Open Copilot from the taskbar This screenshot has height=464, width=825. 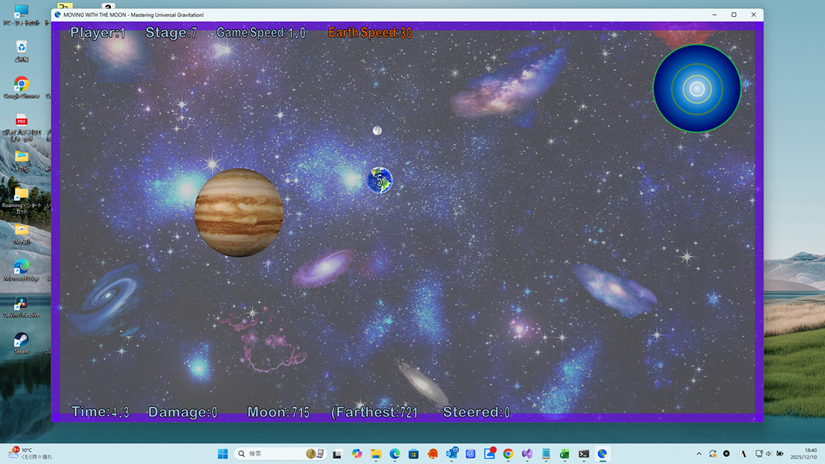pos(357,453)
